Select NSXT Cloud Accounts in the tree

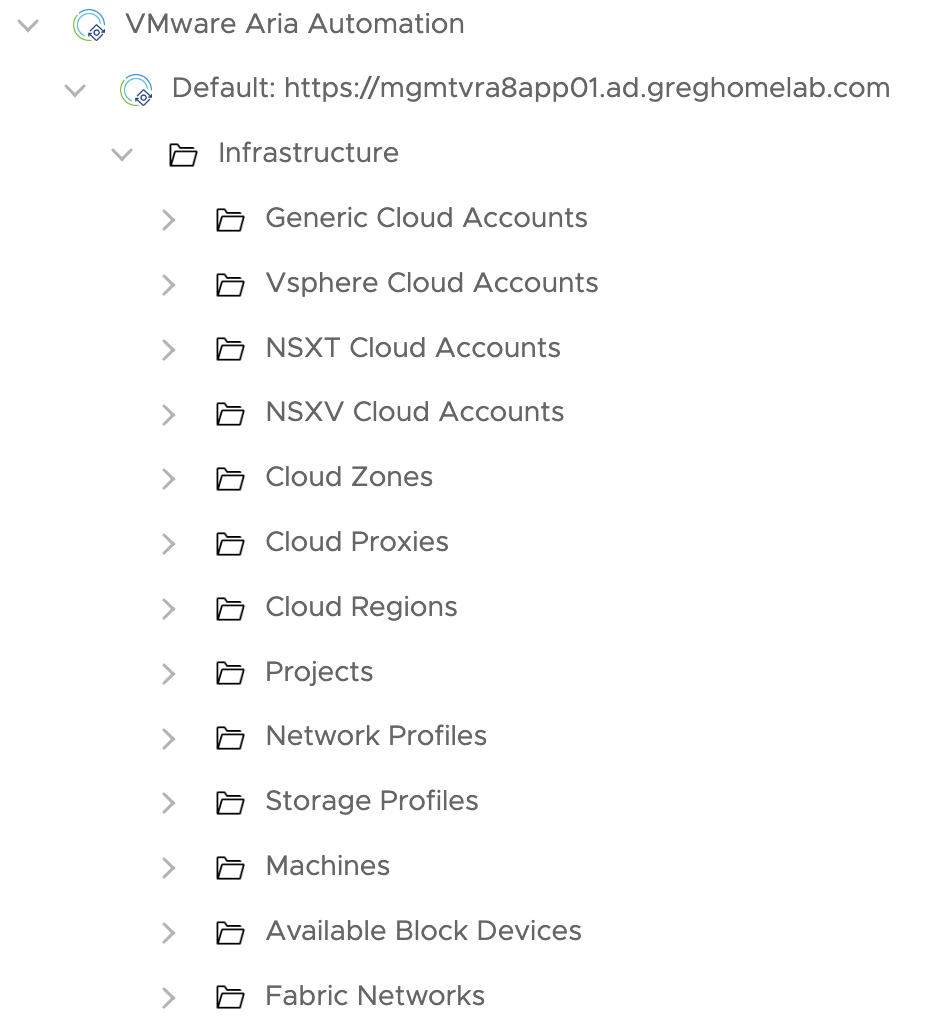click(413, 347)
